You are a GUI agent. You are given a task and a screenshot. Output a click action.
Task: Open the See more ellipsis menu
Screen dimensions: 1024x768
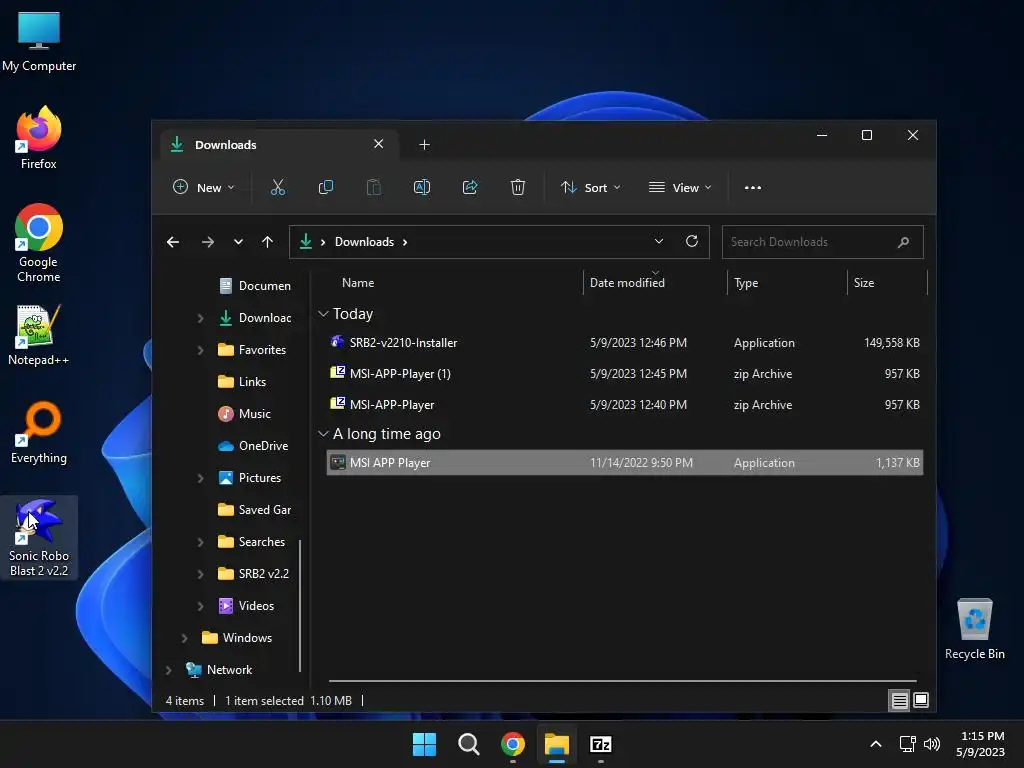tap(753, 187)
